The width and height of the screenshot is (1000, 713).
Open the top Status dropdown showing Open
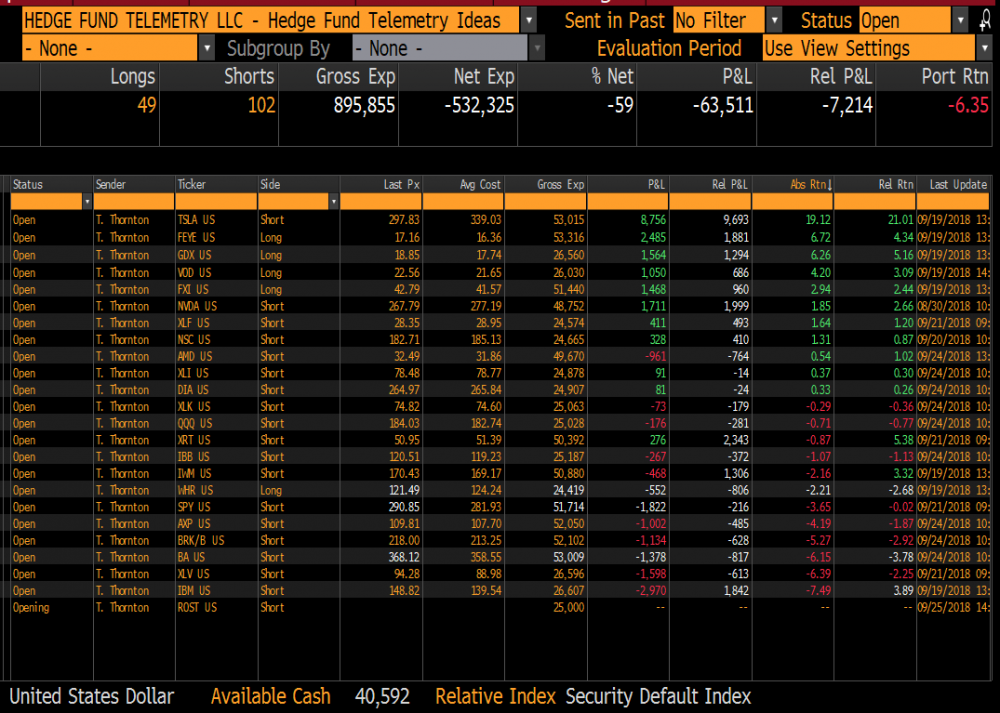(x=960, y=20)
